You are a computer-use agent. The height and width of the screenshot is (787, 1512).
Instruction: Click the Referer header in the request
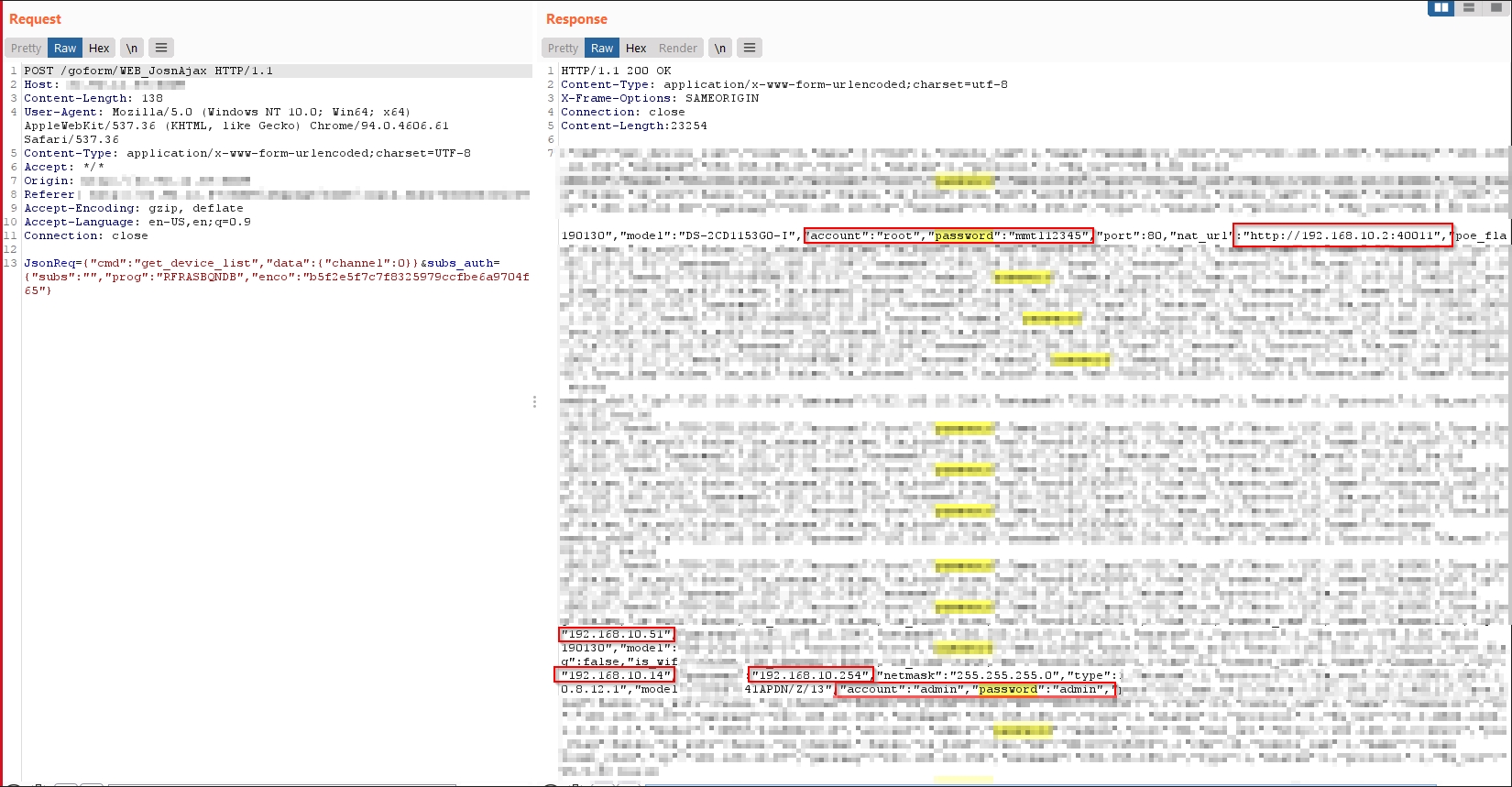pos(277,194)
